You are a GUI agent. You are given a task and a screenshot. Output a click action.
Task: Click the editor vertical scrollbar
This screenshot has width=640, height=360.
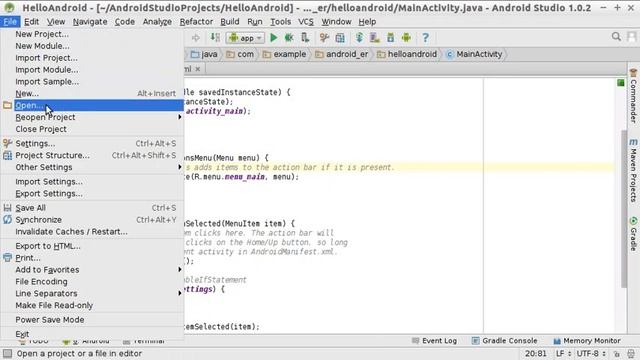[x=624, y=208]
